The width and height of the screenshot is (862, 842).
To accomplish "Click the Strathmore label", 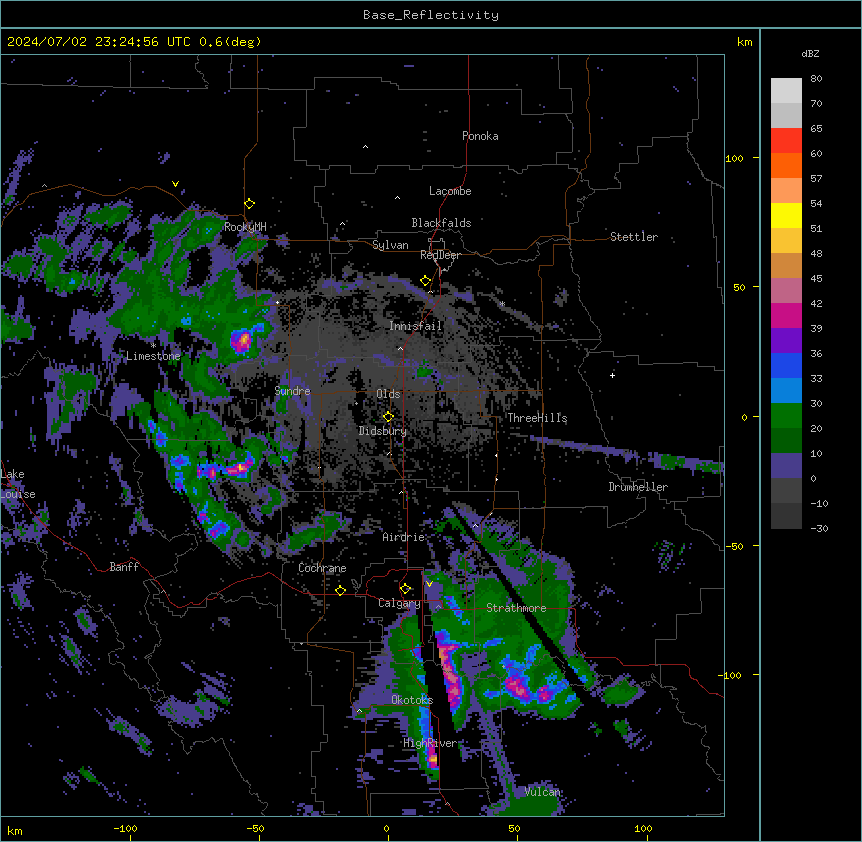I will click(516, 608).
